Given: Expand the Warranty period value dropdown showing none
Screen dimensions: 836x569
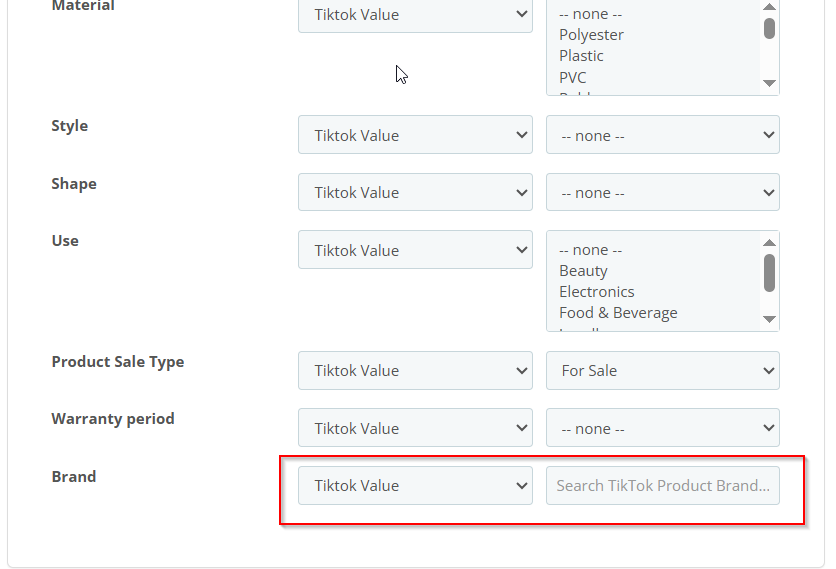Looking at the screenshot, I should [x=663, y=428].
